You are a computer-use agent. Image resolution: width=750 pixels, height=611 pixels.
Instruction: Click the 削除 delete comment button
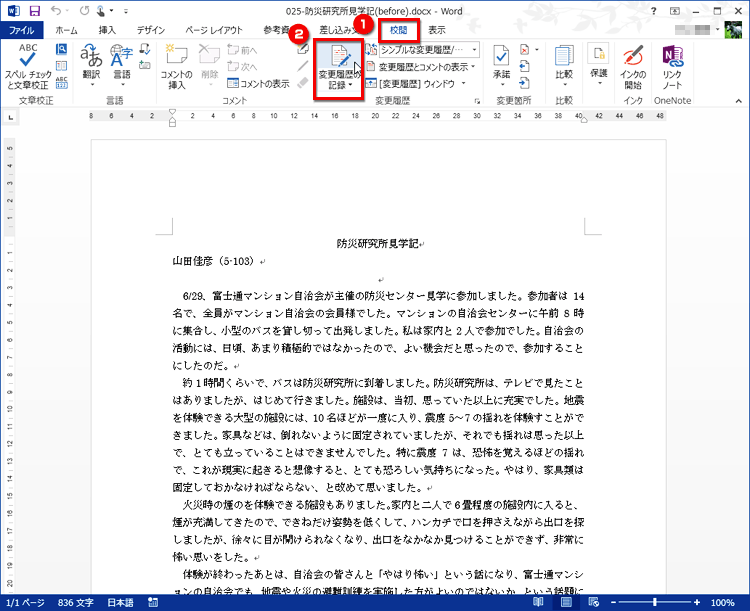209,66
